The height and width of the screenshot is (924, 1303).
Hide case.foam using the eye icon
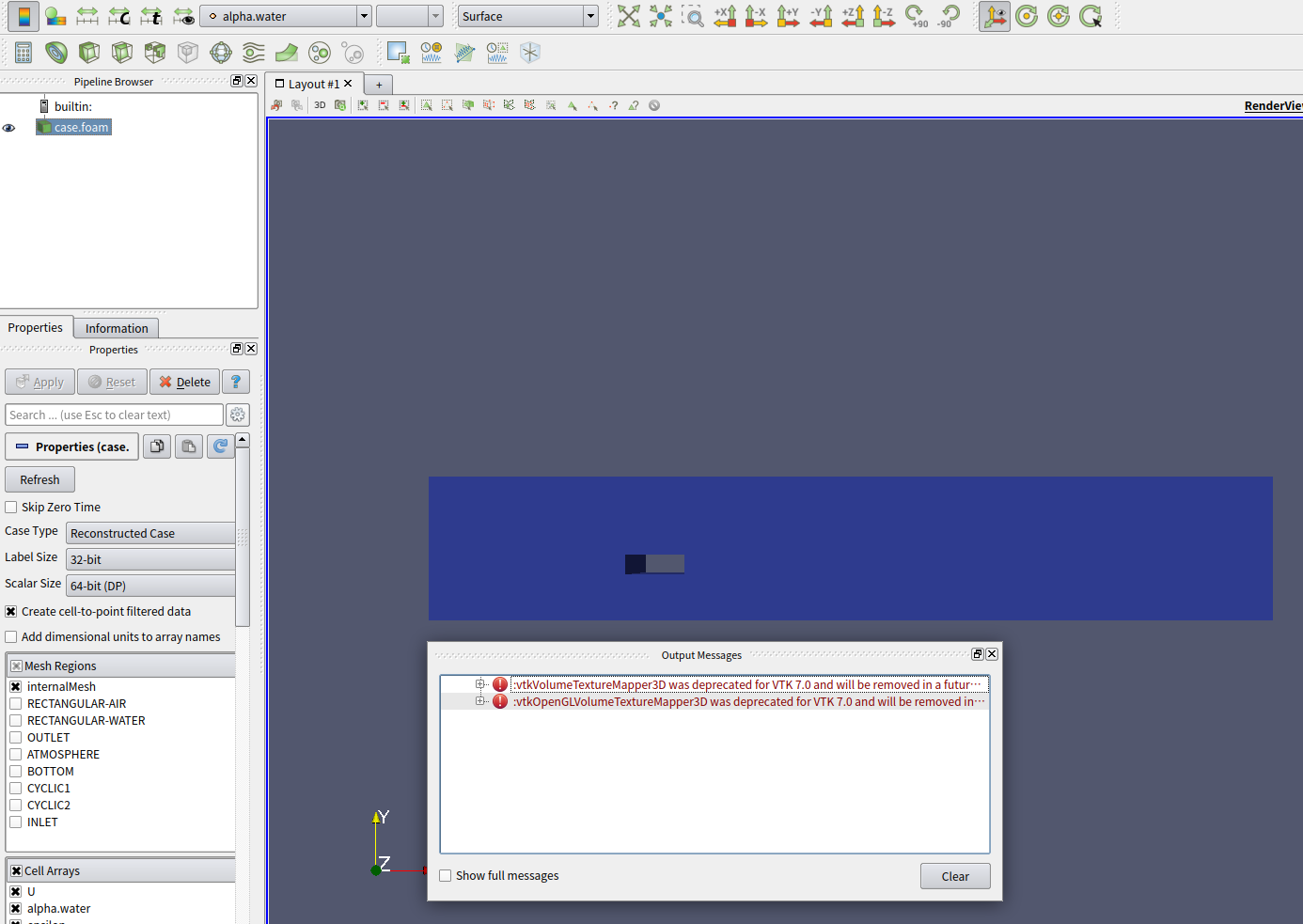pos(9,128)
